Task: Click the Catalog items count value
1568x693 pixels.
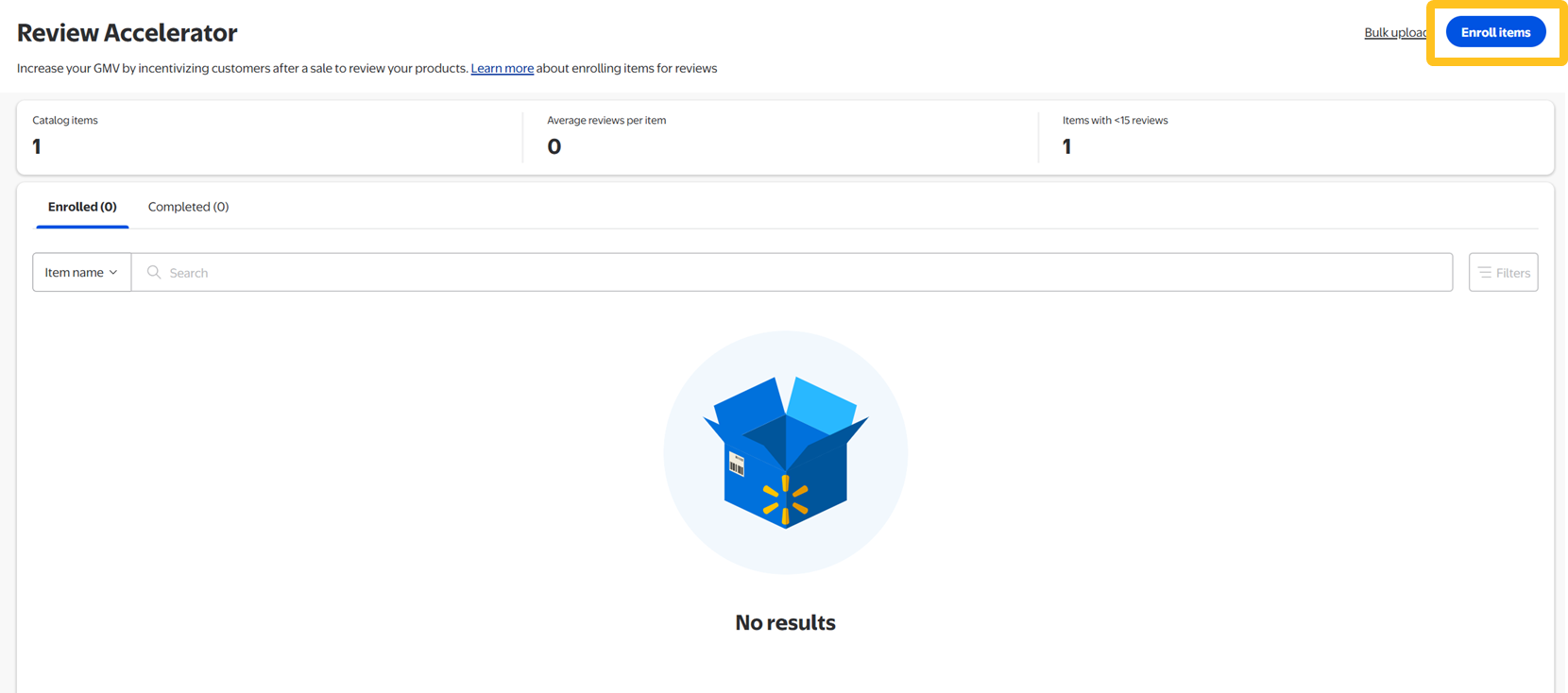Action: pos(37,146)
